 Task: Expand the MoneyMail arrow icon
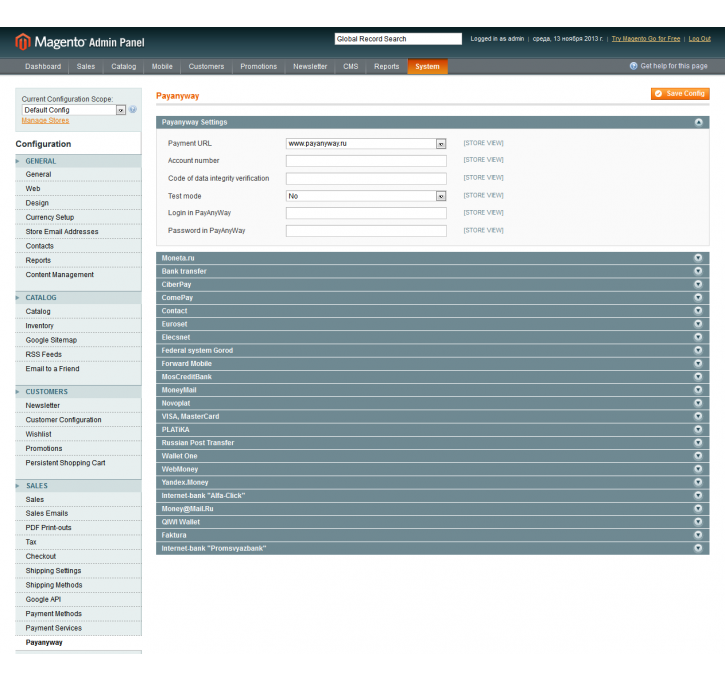point(698,390)
